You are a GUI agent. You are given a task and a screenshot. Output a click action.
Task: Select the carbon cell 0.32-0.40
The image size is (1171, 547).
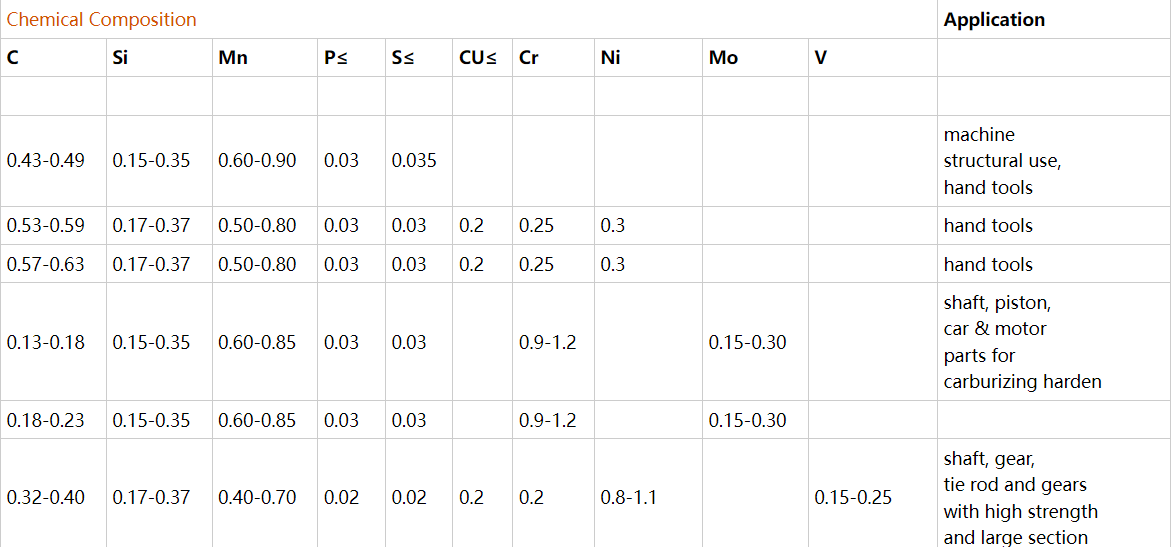[46, 498]
